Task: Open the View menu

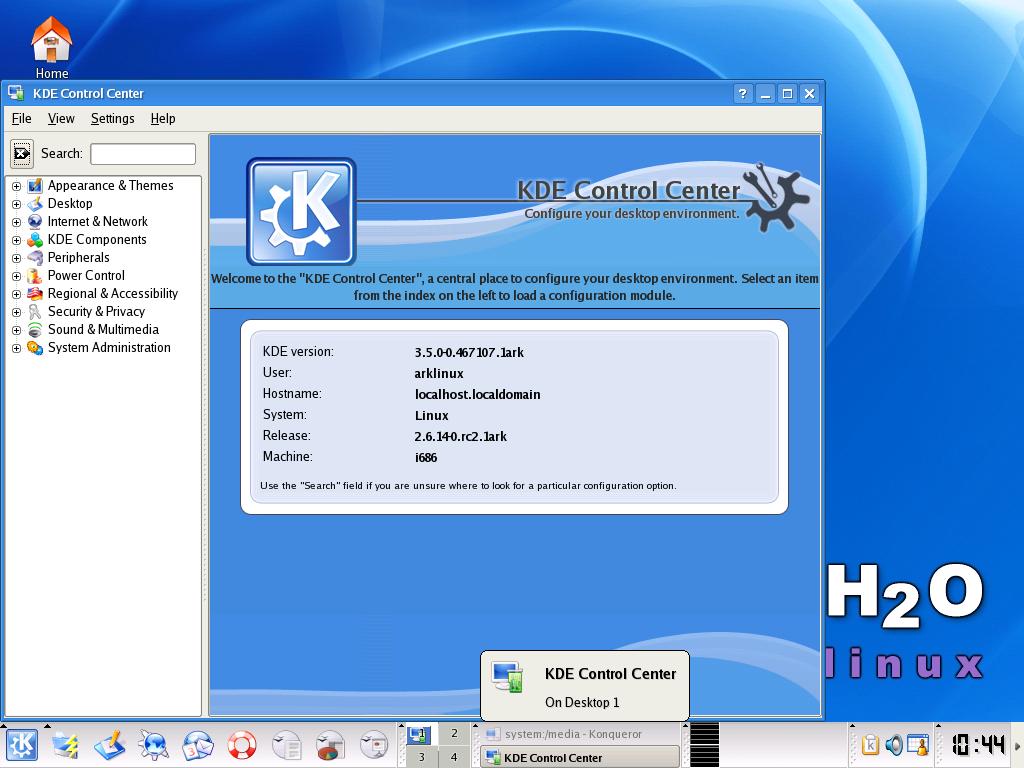Action: point(61,118)
